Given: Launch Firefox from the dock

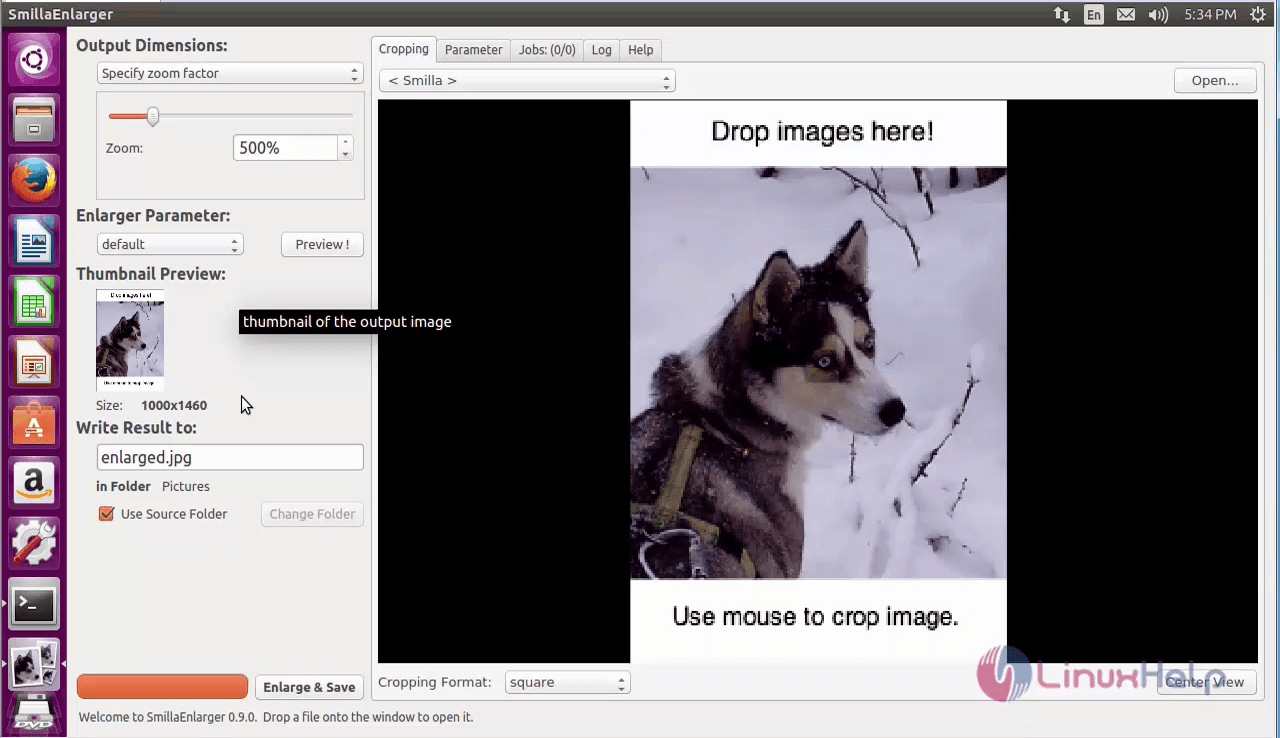Looking at the screenshot, I should point(34,182).
